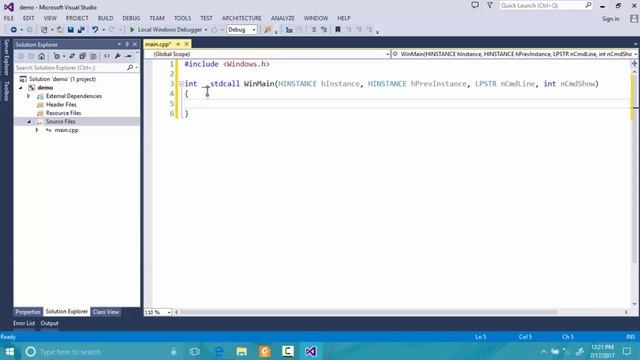Collapse the demo project node
The height and width of the screenshot is (360, 640).
click(21, 88)
